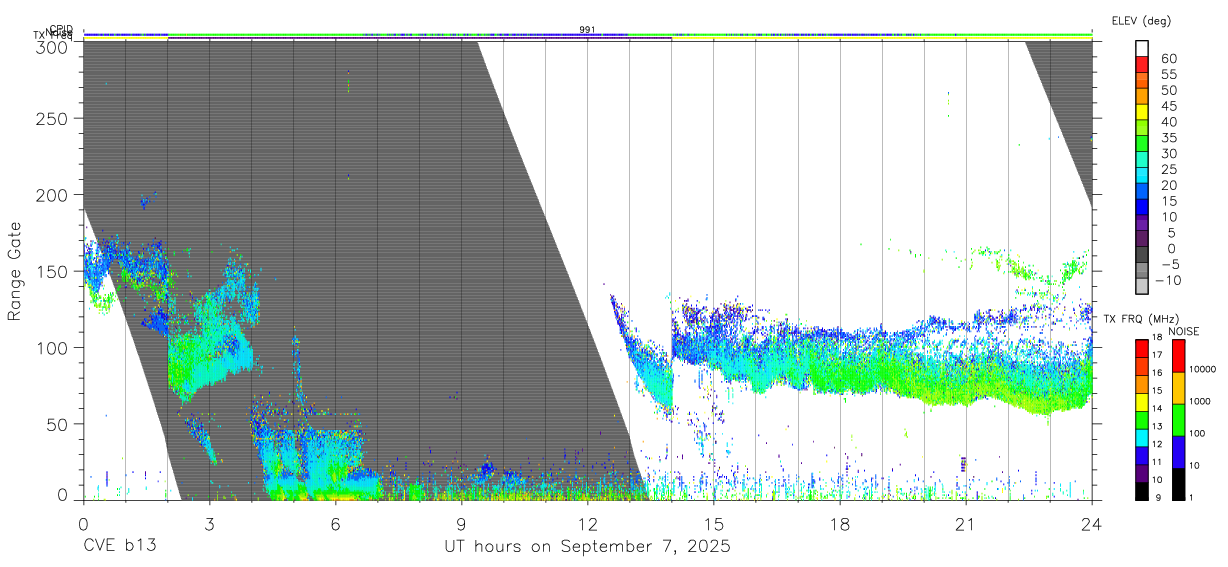Pick the black swatch on NOISE colorbar

pyautogui.click(x=1177, y=483)
